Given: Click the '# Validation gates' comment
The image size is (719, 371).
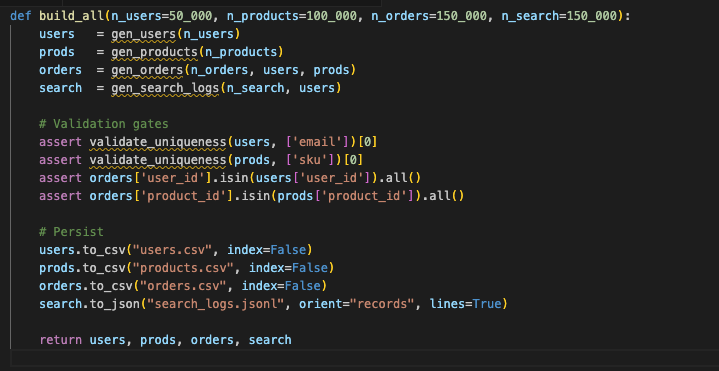Looking at the screenshot, I should coord(104,124).
